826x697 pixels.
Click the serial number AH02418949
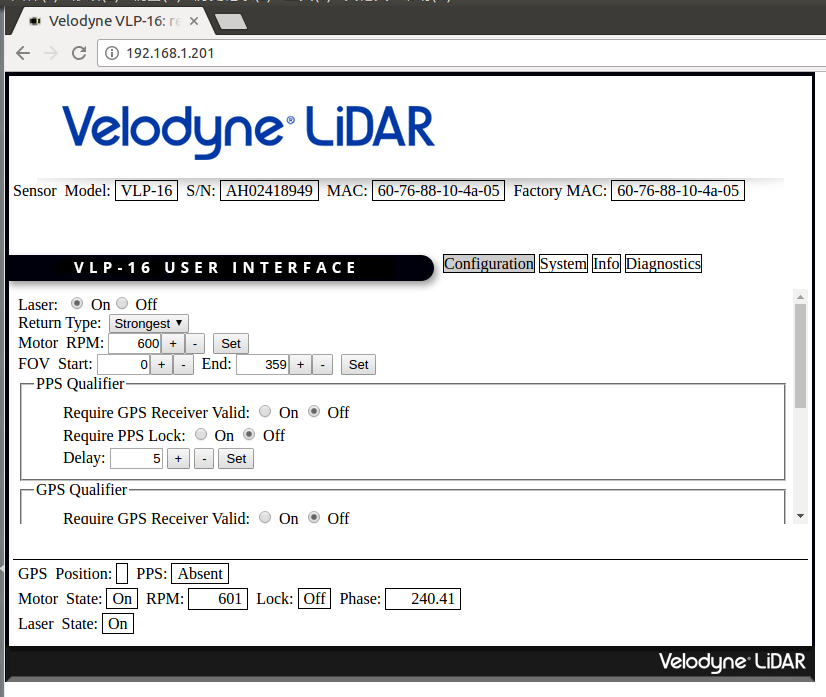(x=269, y=191)
